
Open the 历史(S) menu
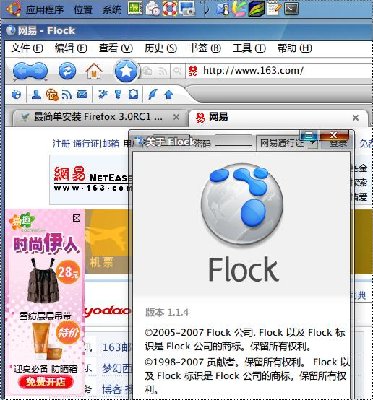[x=160, y=48]
